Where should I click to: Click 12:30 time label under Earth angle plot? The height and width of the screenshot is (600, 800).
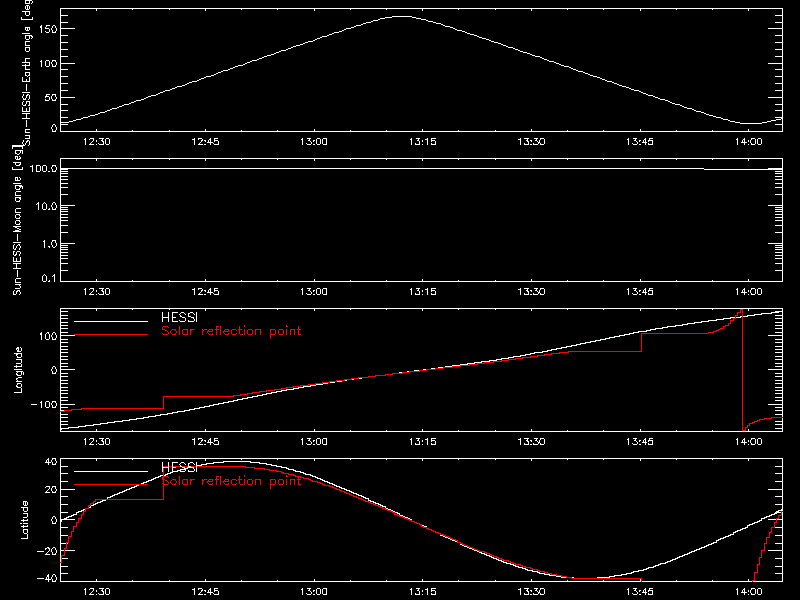(96, 141)
